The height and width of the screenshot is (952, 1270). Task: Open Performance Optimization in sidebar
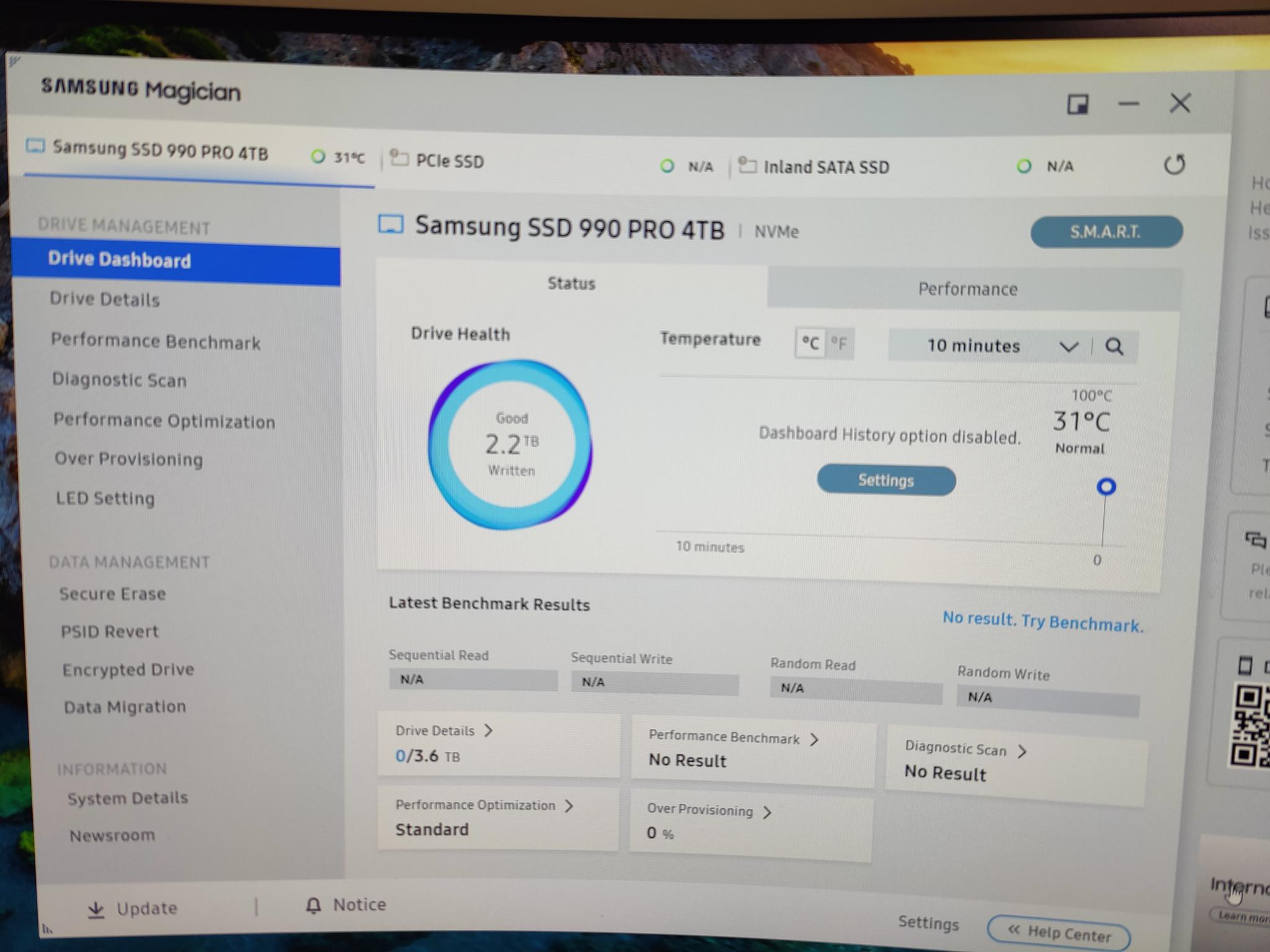tap(164, 420)
